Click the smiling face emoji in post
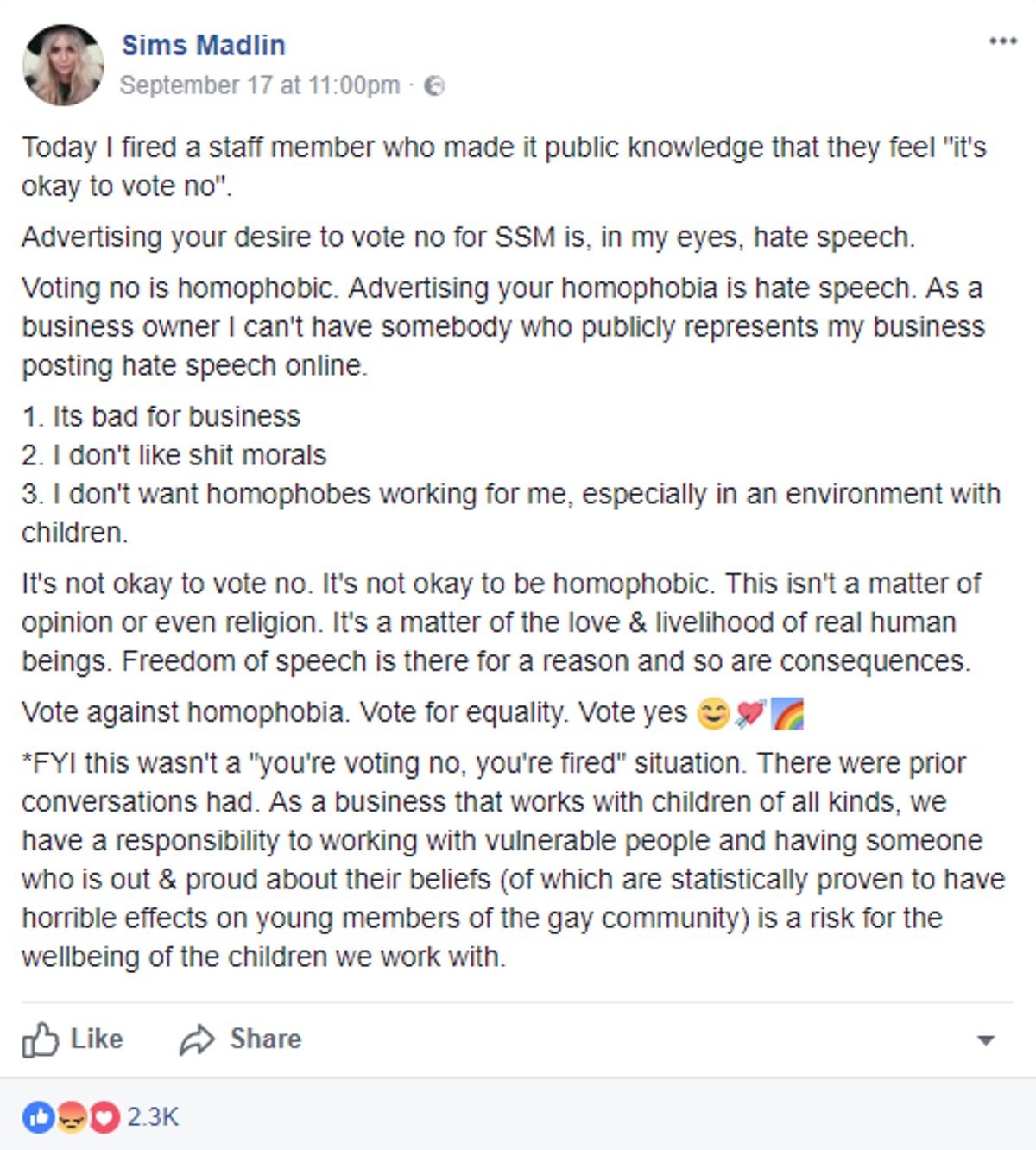The width and height of the screenshot is (1036, 1150). click(x=713, y=714)
